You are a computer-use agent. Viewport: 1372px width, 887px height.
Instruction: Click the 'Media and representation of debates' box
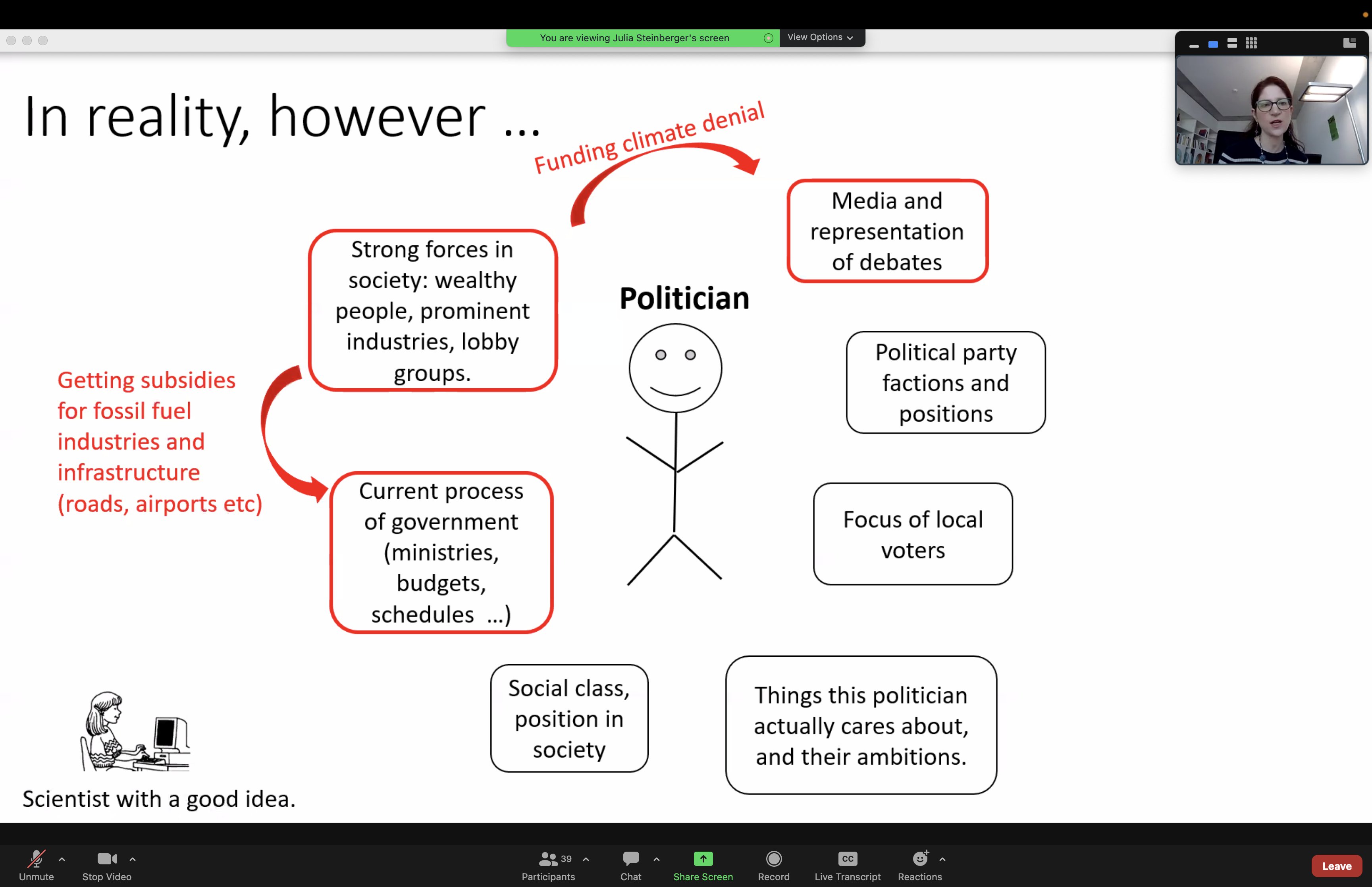(887, 231)
